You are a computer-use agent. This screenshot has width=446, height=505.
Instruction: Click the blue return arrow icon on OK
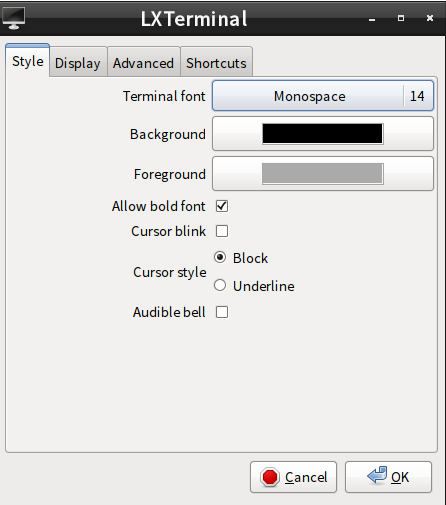tap(377, 475)
